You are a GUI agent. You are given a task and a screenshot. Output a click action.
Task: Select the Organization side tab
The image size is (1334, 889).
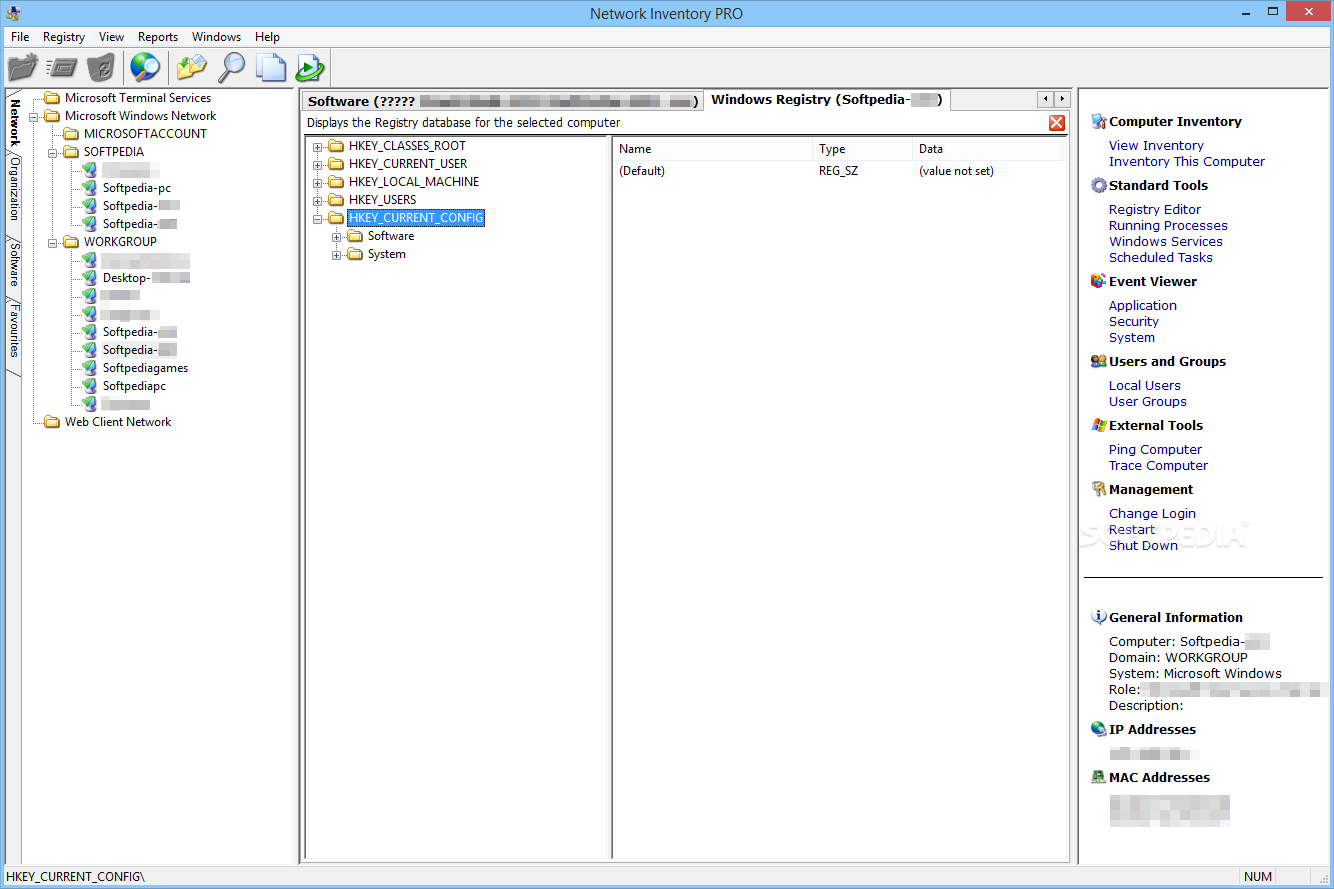tap(14, 187)
